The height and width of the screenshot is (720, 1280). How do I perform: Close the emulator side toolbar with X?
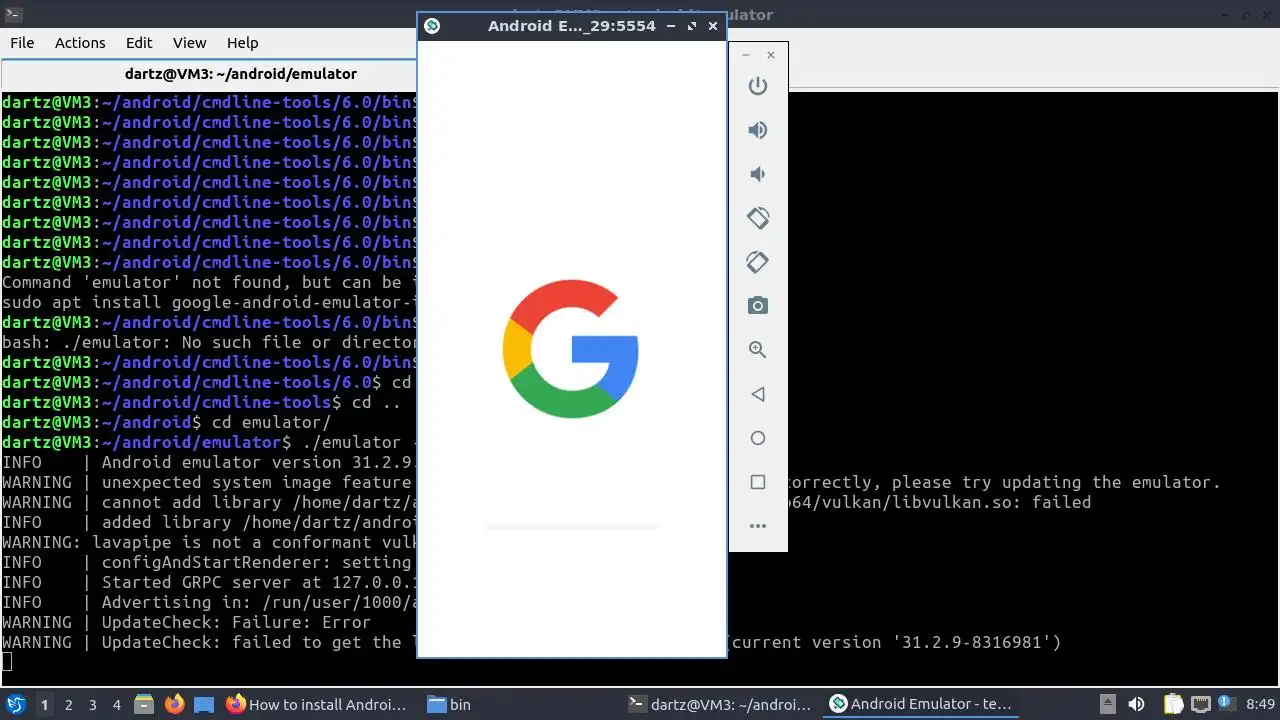click(771, 55)
